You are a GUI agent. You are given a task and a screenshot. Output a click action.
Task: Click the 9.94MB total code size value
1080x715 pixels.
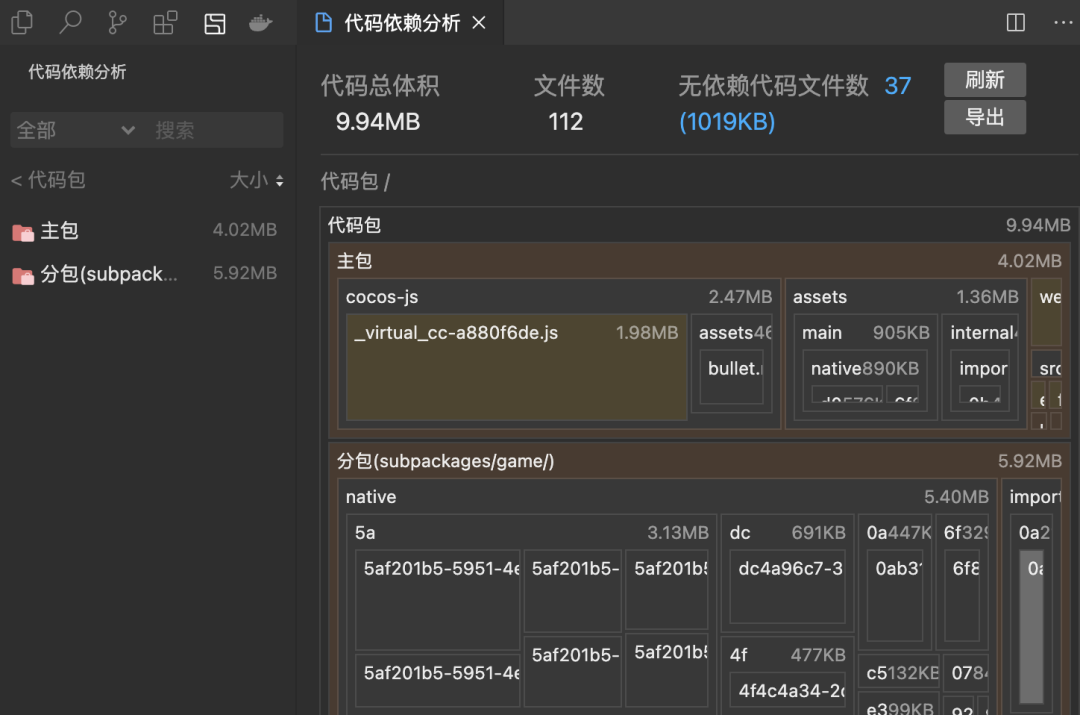pyautogui.click(x=377, y=122)
